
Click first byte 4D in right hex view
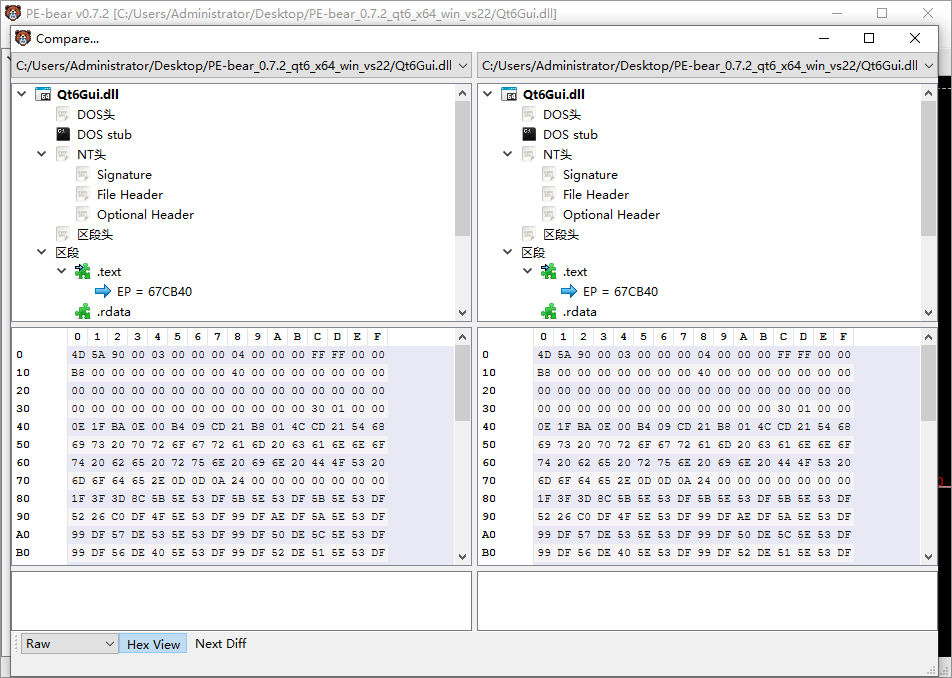coord(543,354)
